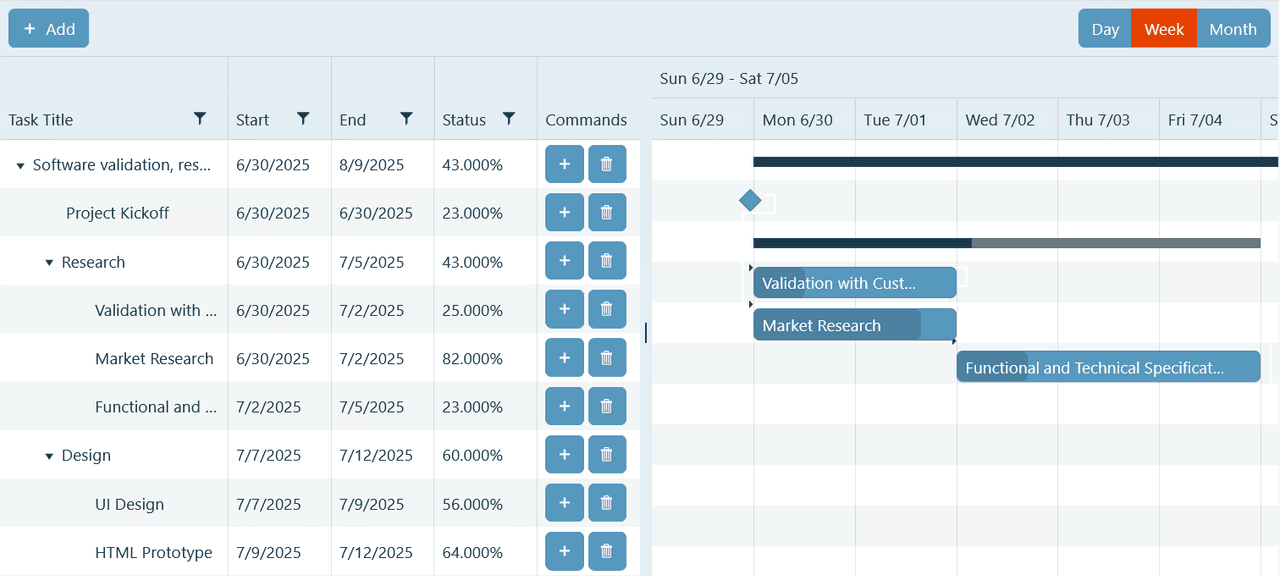The image size is (1280, 576).
Task: Select the UI Design task title
Action: click(129, 504)
